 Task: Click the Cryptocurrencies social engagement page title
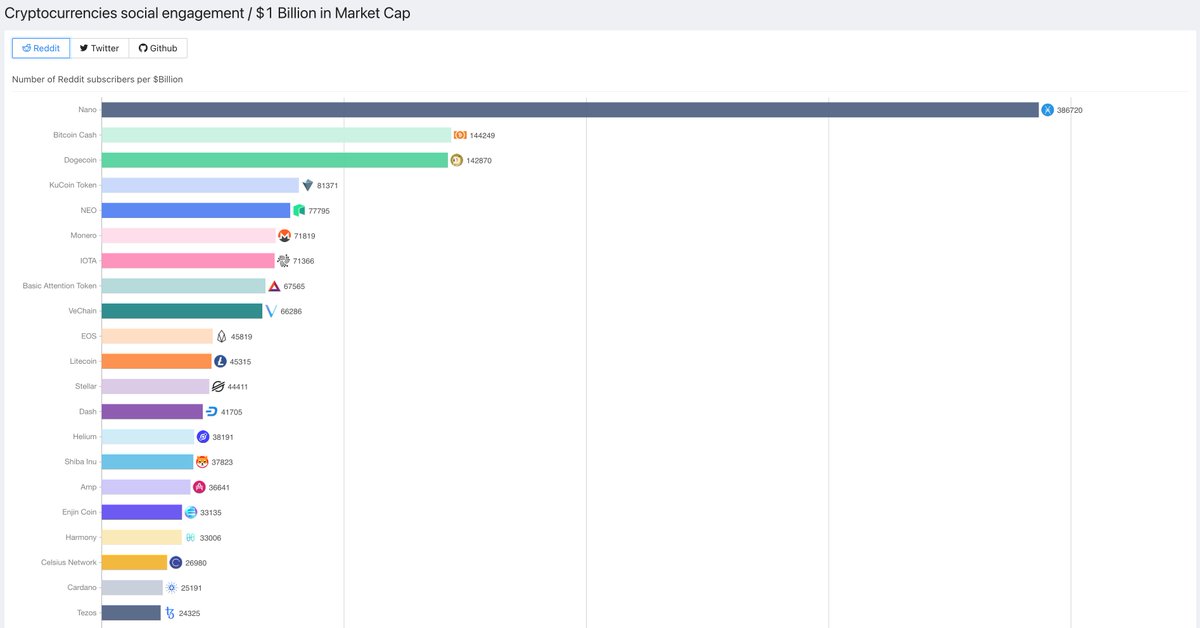point(207,13)
